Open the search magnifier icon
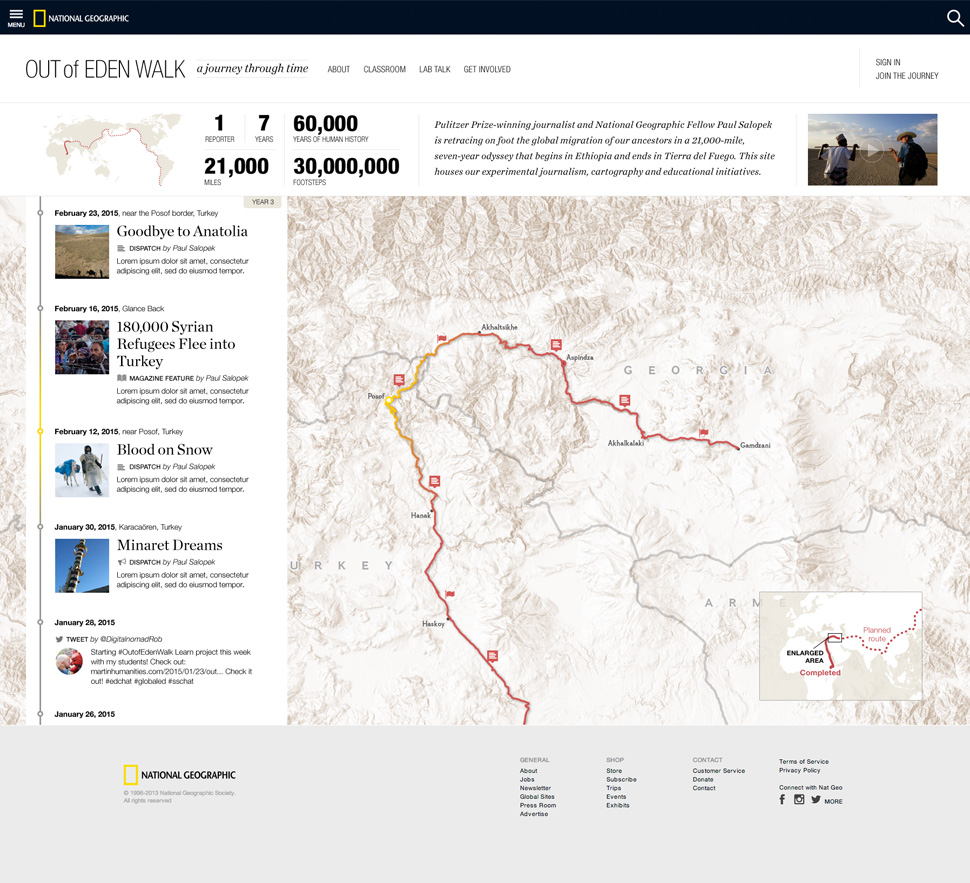The height and width of the screenshot is (883, 970). [955, 18]
